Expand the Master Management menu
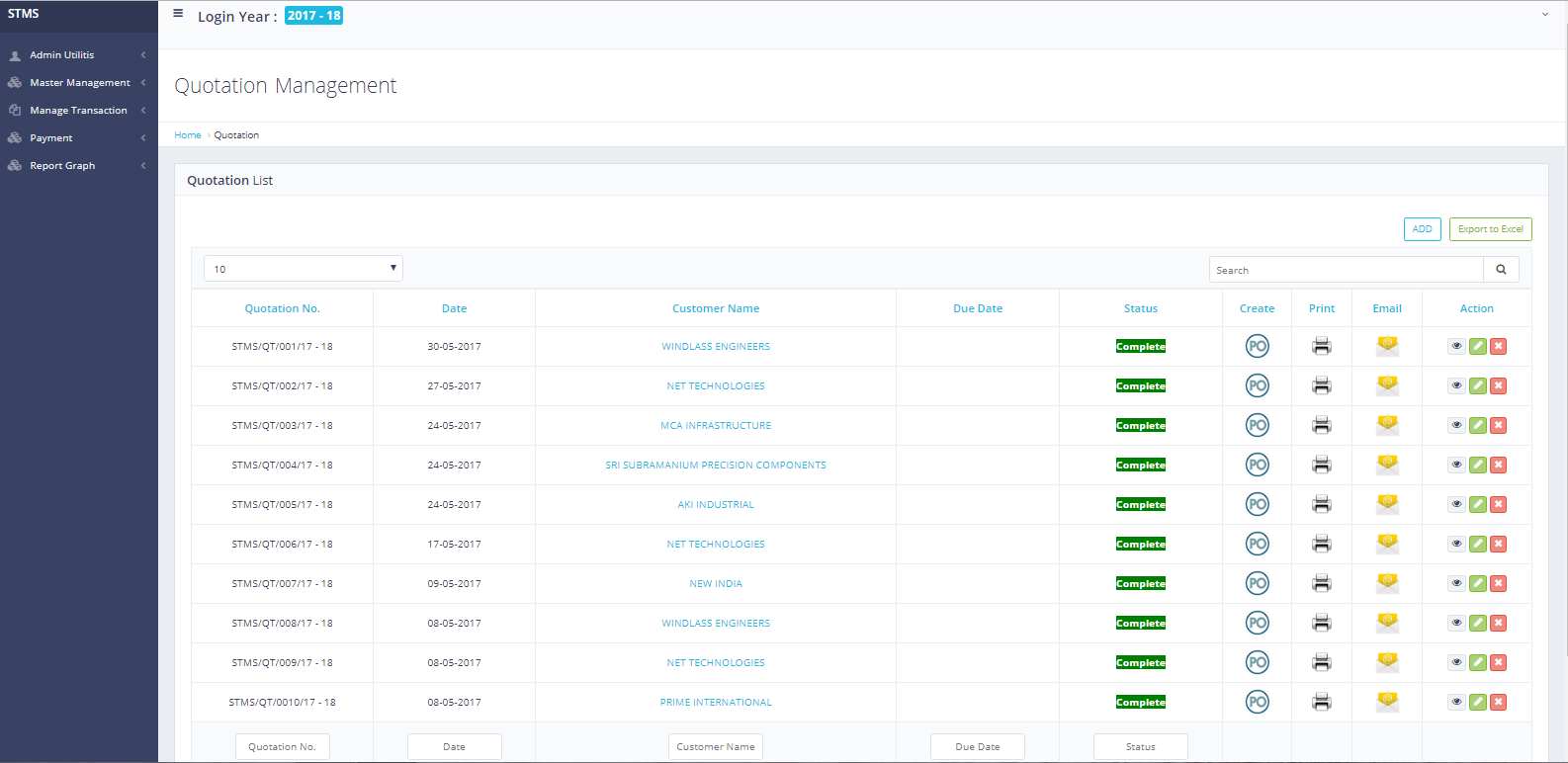This screenshot has width=1568, height=763. [x=79, y=83]
